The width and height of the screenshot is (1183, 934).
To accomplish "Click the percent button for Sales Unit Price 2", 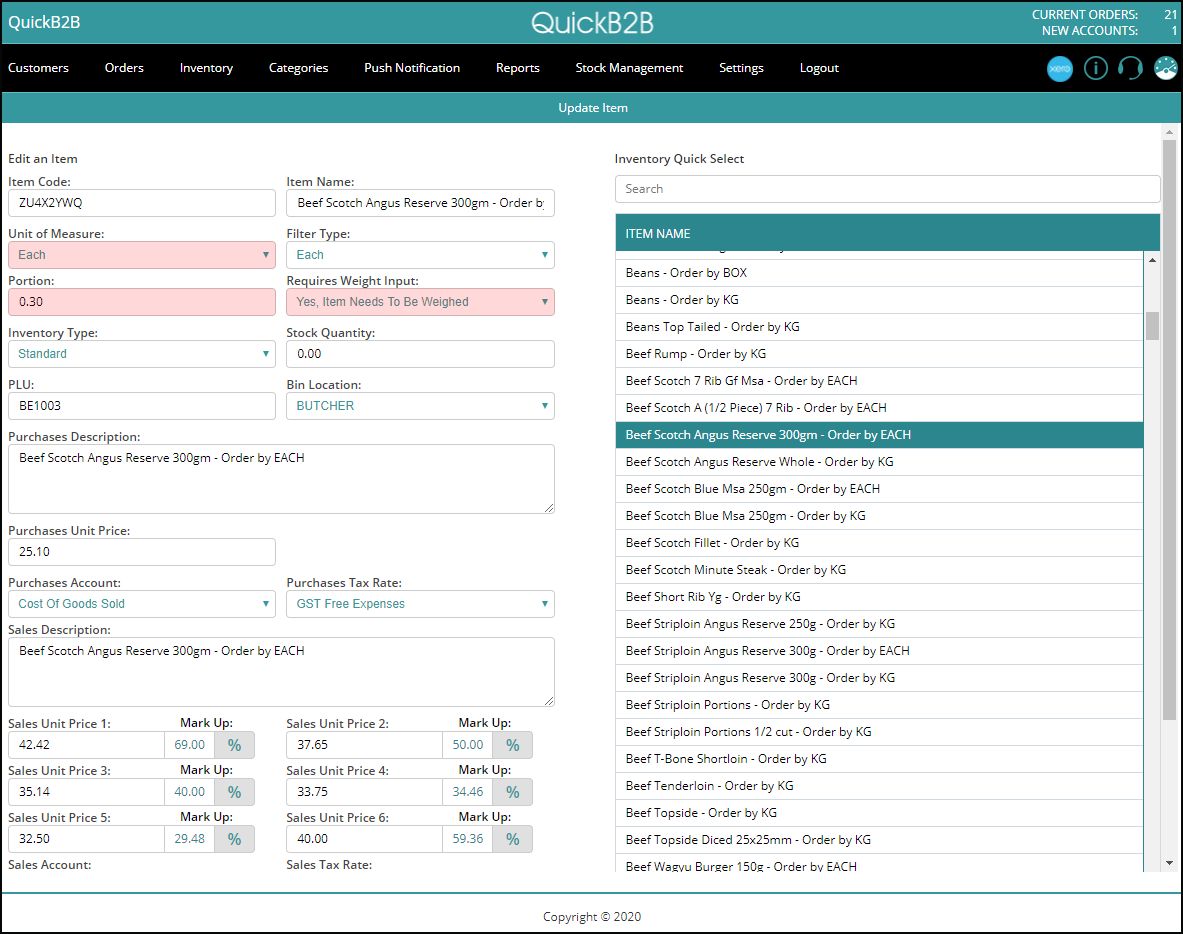I will [513, 745].
